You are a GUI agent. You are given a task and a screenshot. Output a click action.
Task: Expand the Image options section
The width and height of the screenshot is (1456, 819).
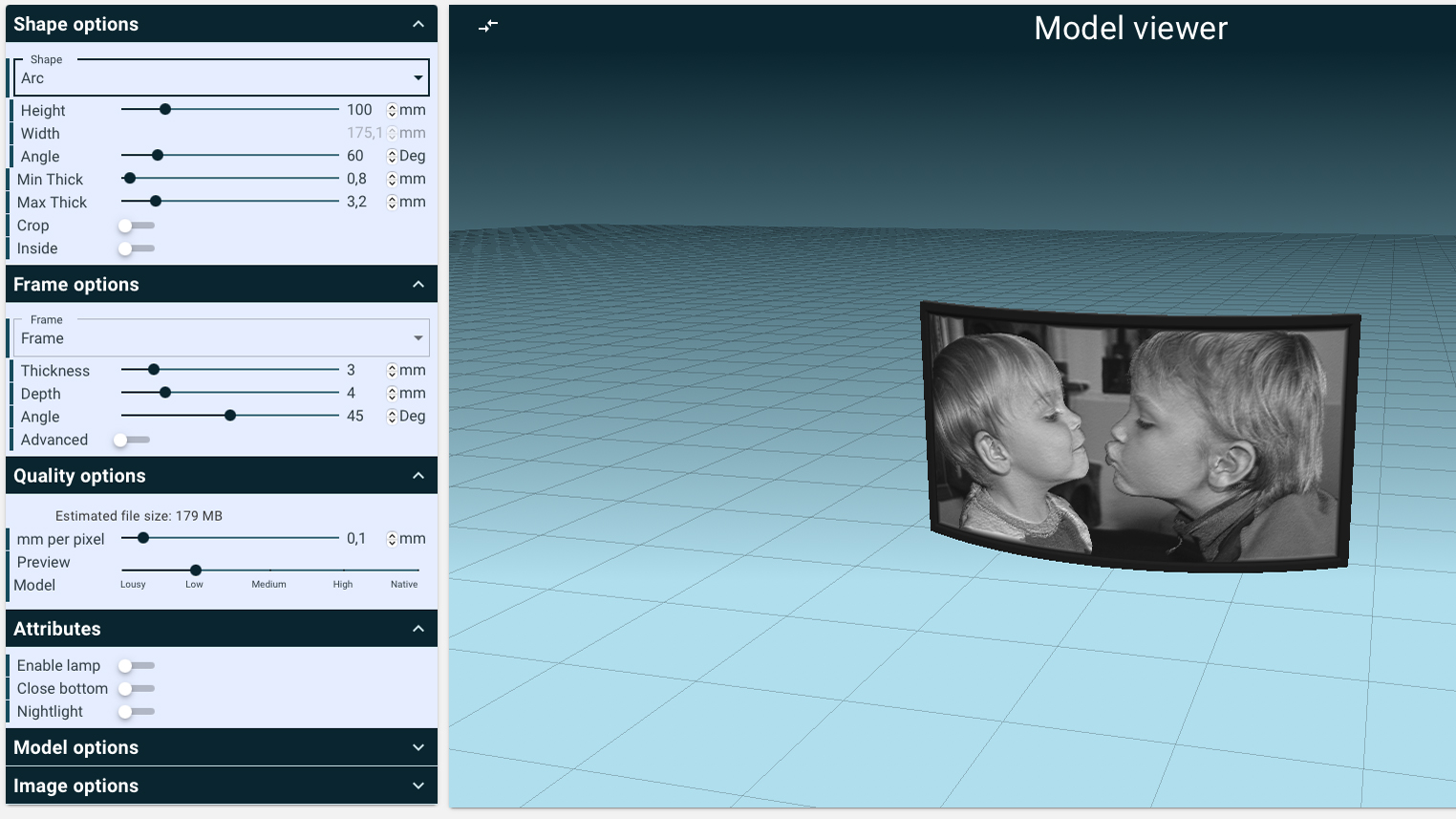(x=222, y=786)
